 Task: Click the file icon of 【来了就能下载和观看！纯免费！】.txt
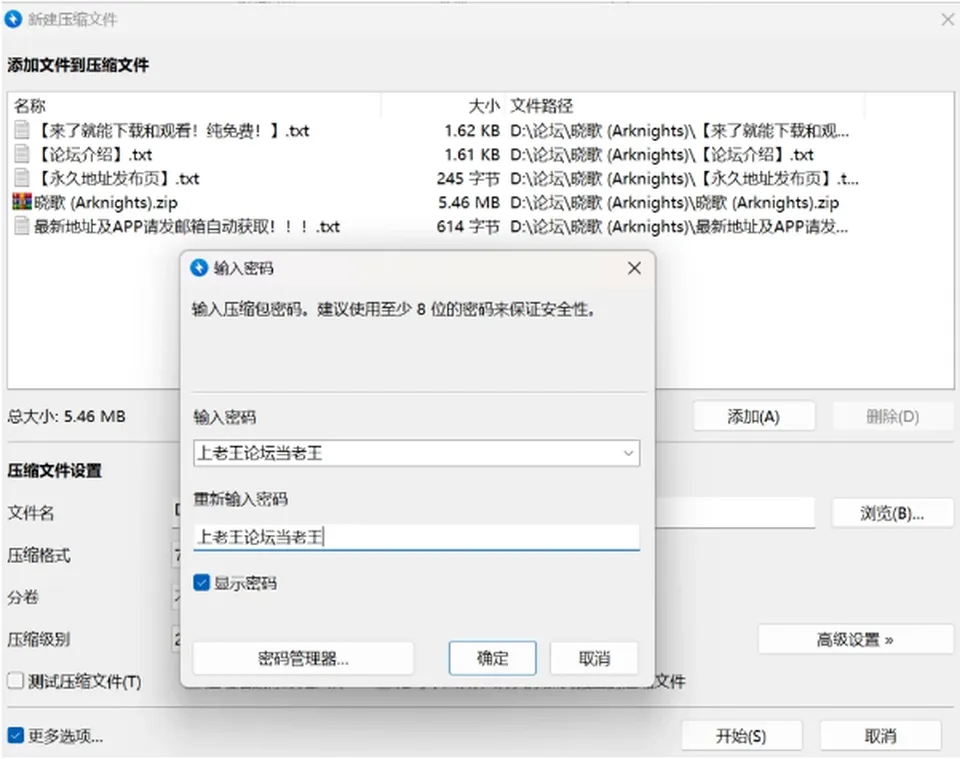point(22,130)
